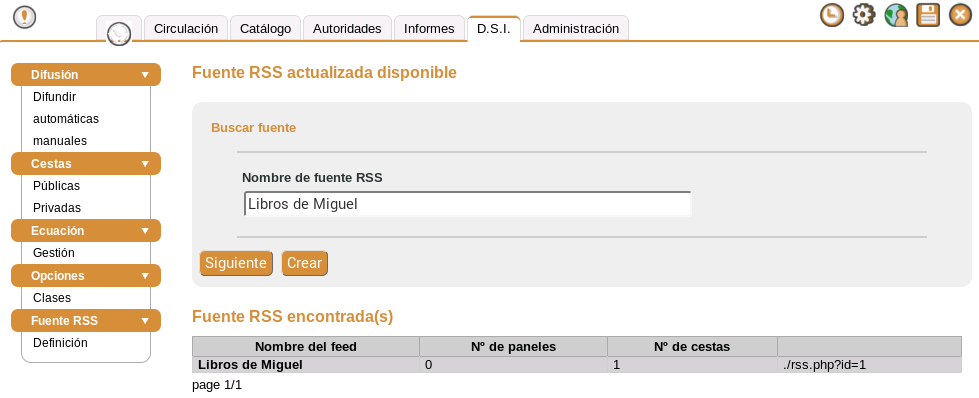Click the floppy disk save icon

[x=928, y=14]
